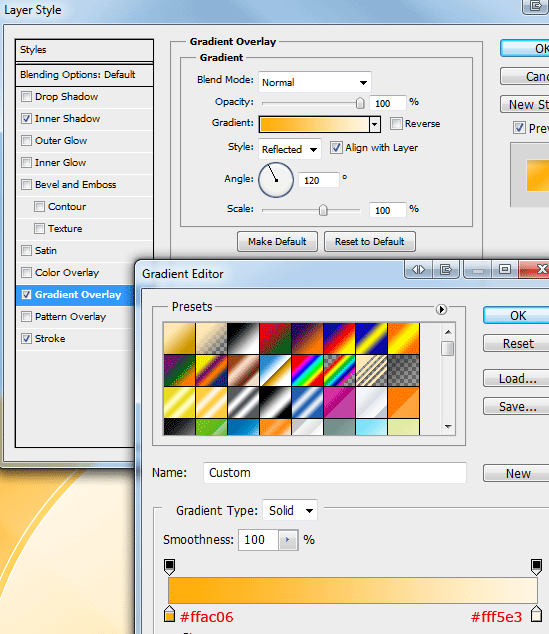Click the Make Default button
The image size is (549, 634).
coord(277,241)
